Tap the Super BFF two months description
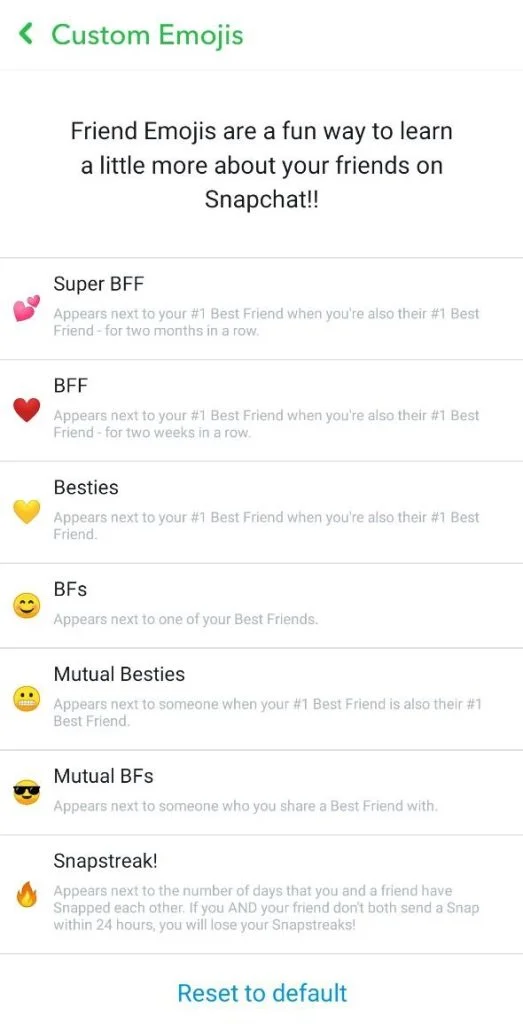The height and width of the screenshot is (1024, 523). pos(266,322)
